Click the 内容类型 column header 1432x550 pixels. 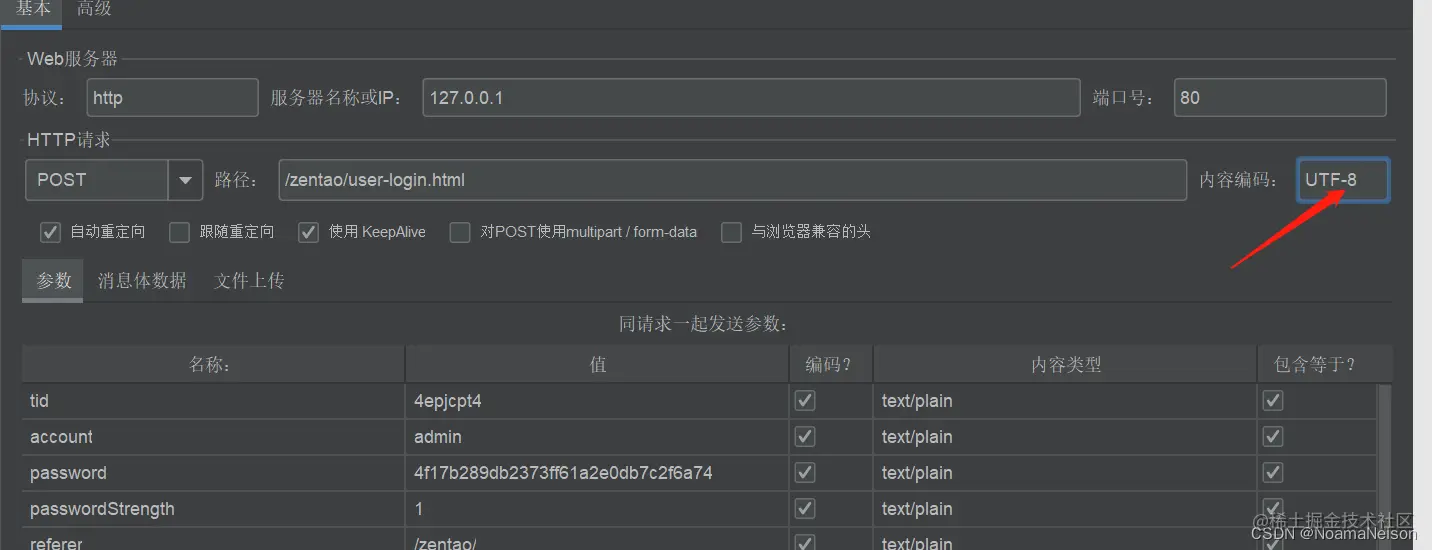click(1065, 364)
